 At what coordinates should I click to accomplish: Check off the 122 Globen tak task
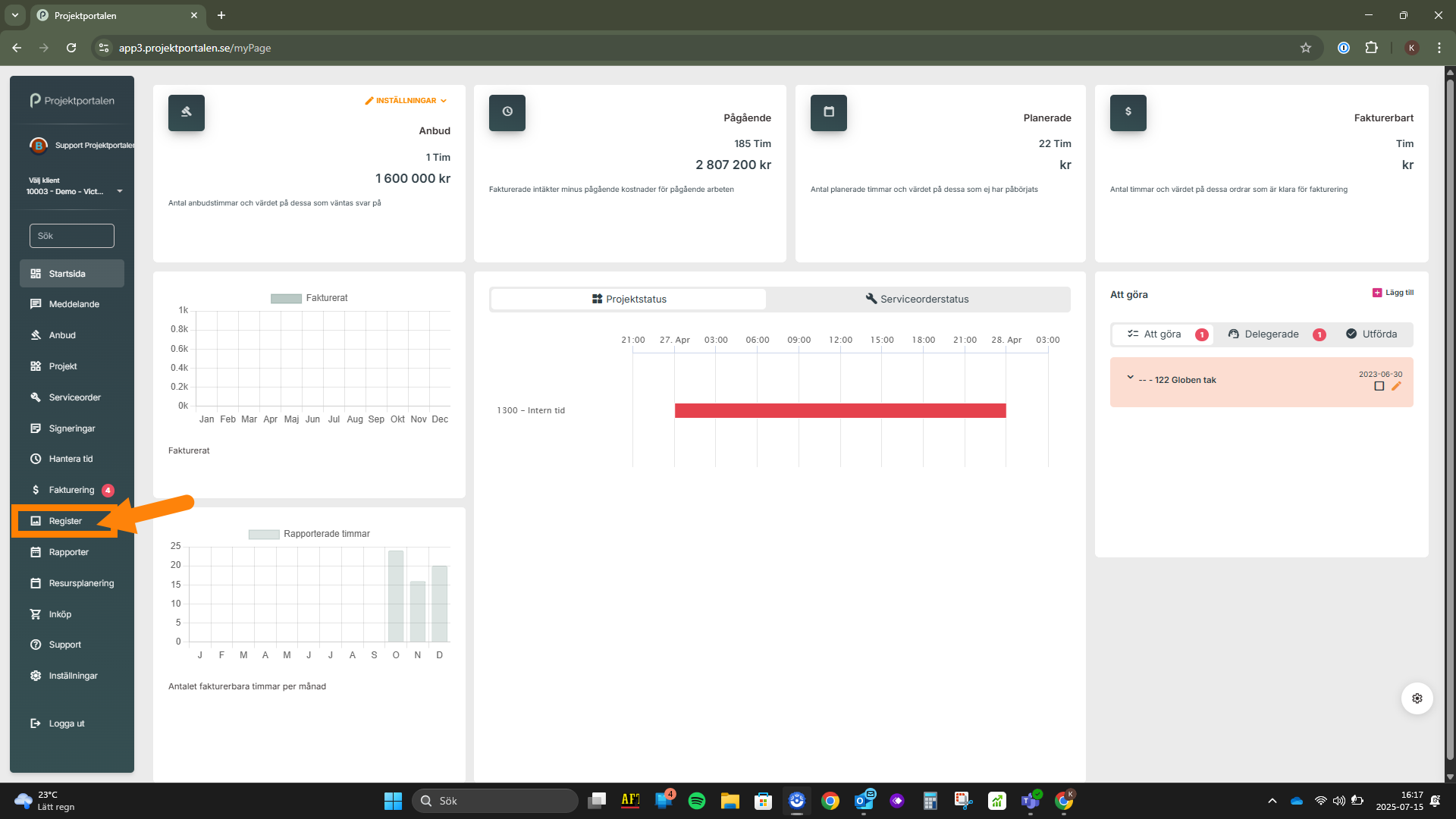[1379, 386]
